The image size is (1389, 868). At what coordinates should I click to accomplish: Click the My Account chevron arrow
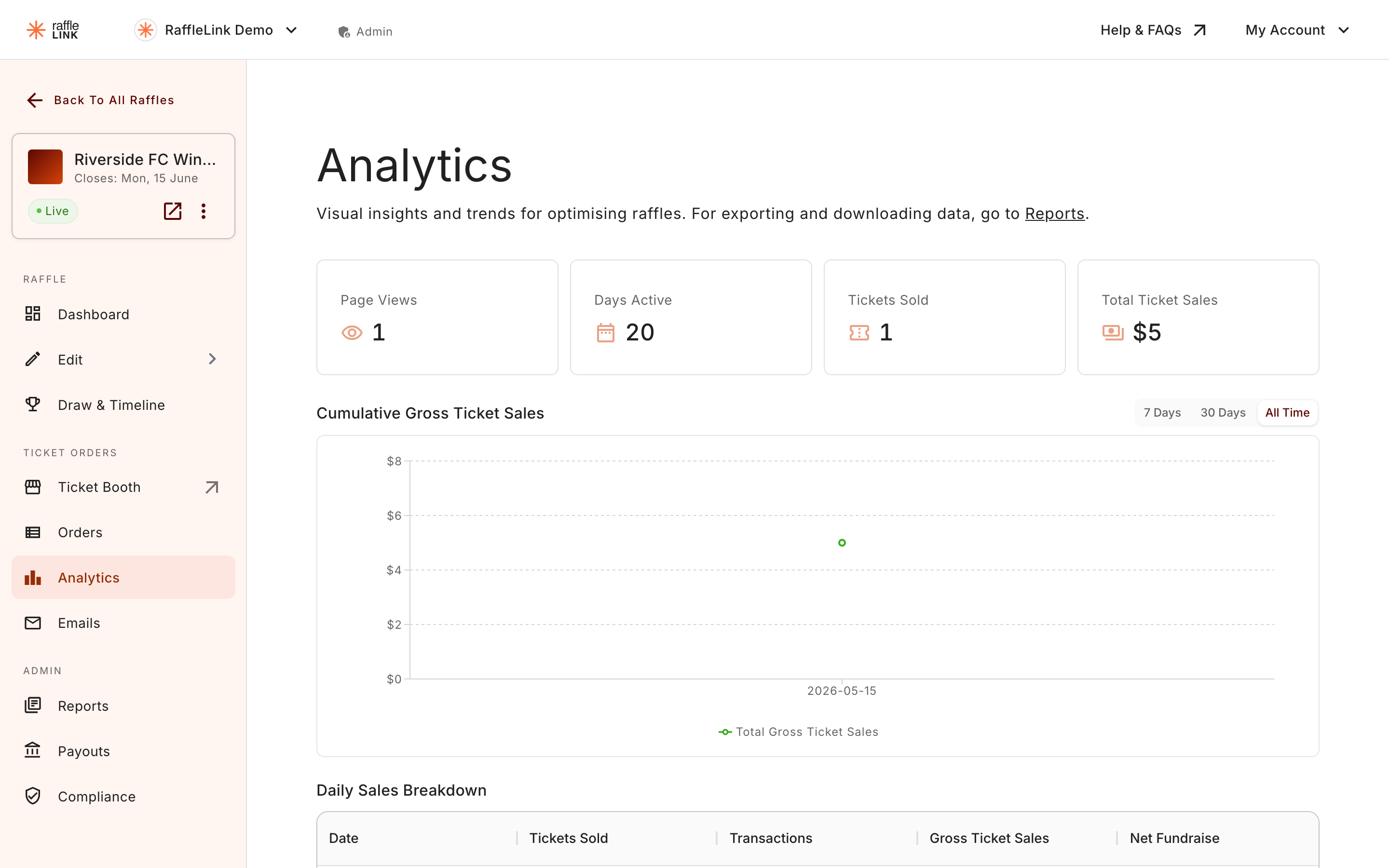(1344, 30)
